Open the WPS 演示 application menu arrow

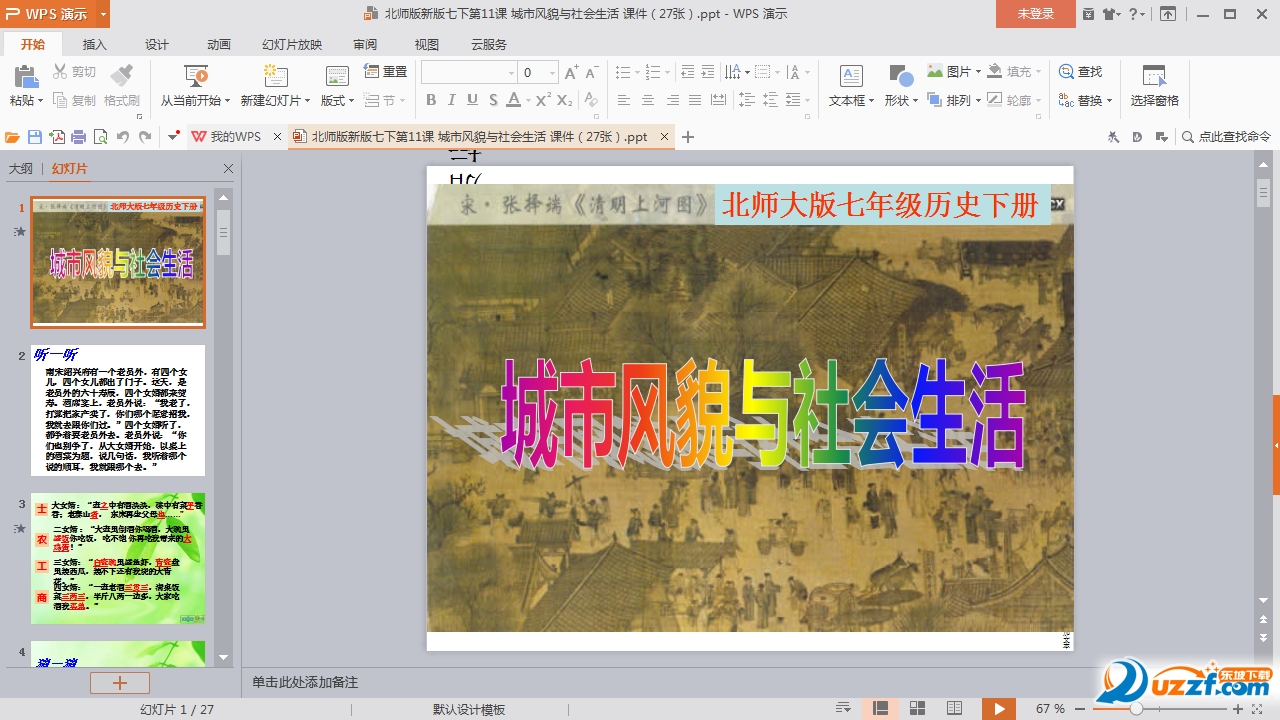tap(103, 14)
